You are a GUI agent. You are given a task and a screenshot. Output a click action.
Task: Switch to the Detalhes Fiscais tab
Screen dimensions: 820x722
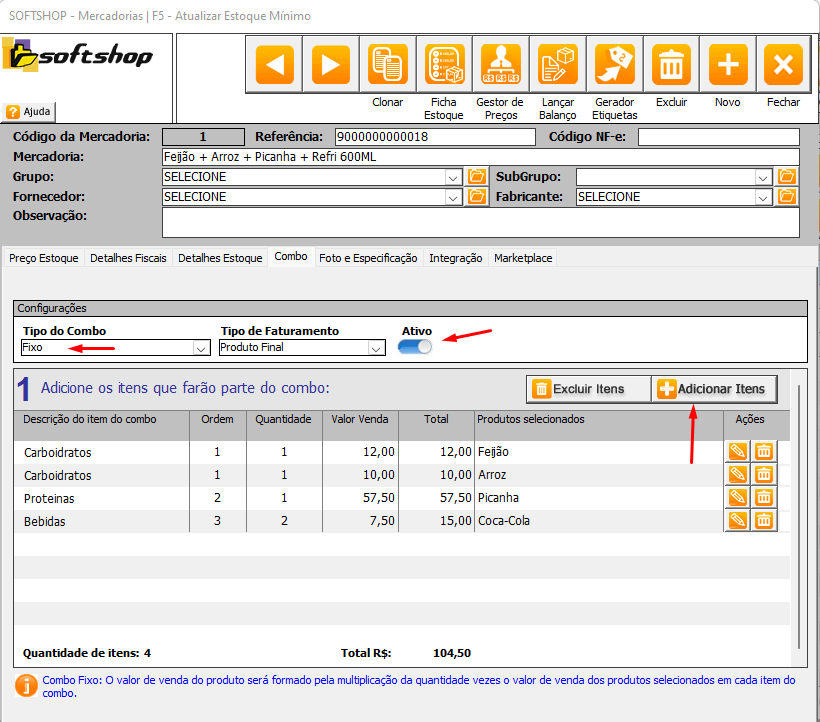pyautogui.click(x=128, y=258)
